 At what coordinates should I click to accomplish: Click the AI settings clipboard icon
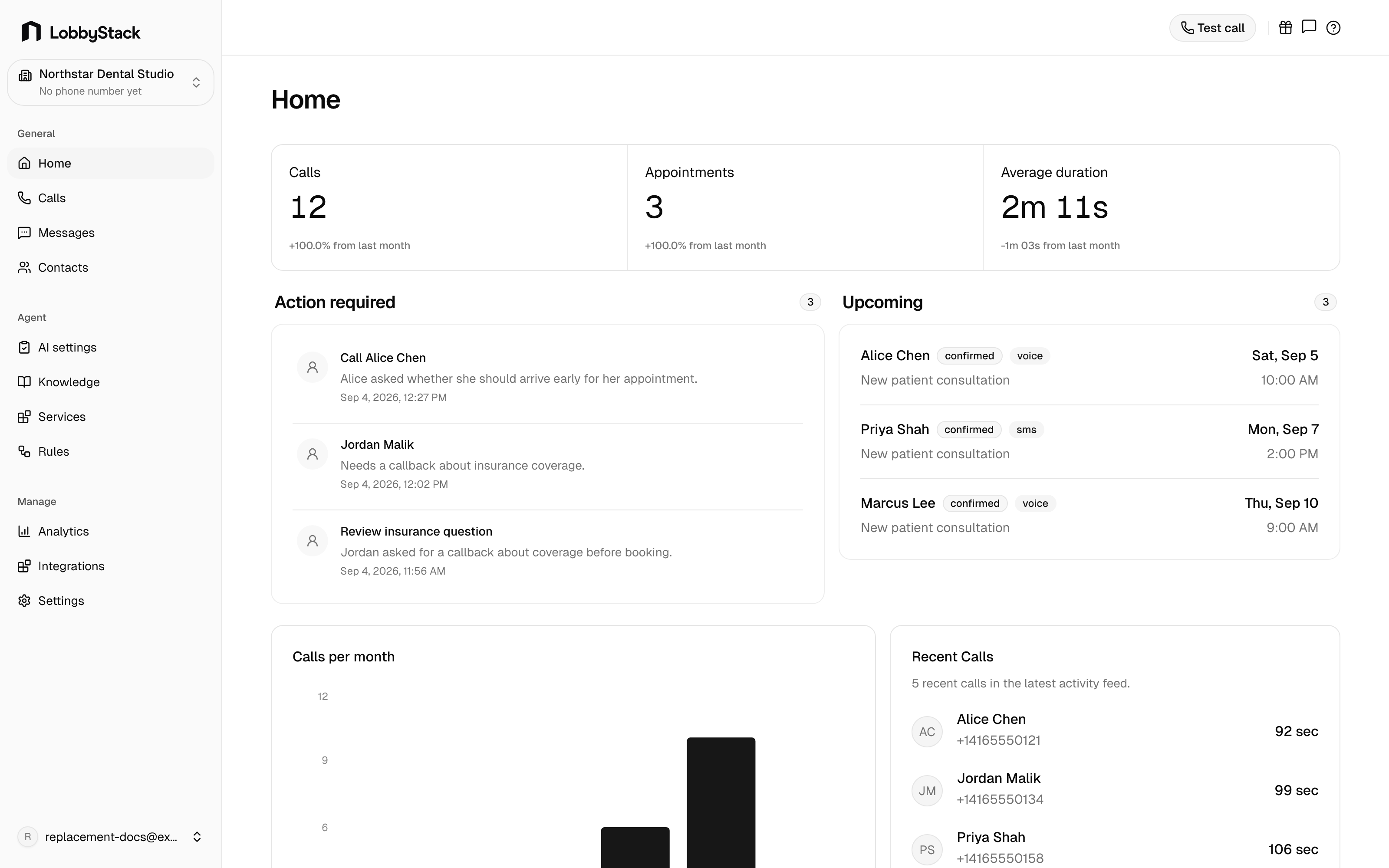tap(24, 347)
